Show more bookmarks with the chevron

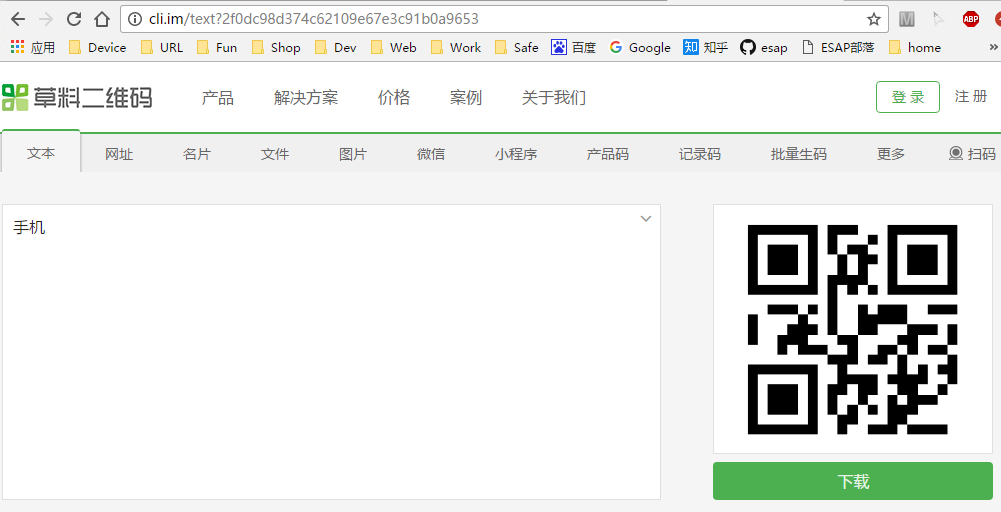click(993, 47)
